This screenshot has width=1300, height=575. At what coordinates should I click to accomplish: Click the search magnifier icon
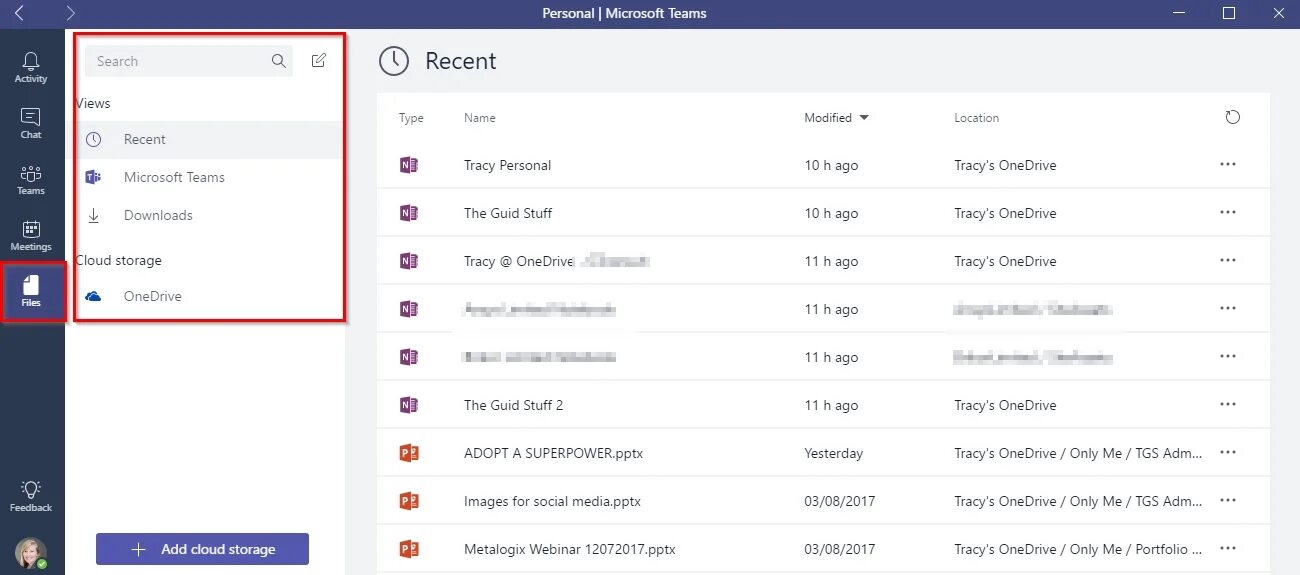coord(279,61)
